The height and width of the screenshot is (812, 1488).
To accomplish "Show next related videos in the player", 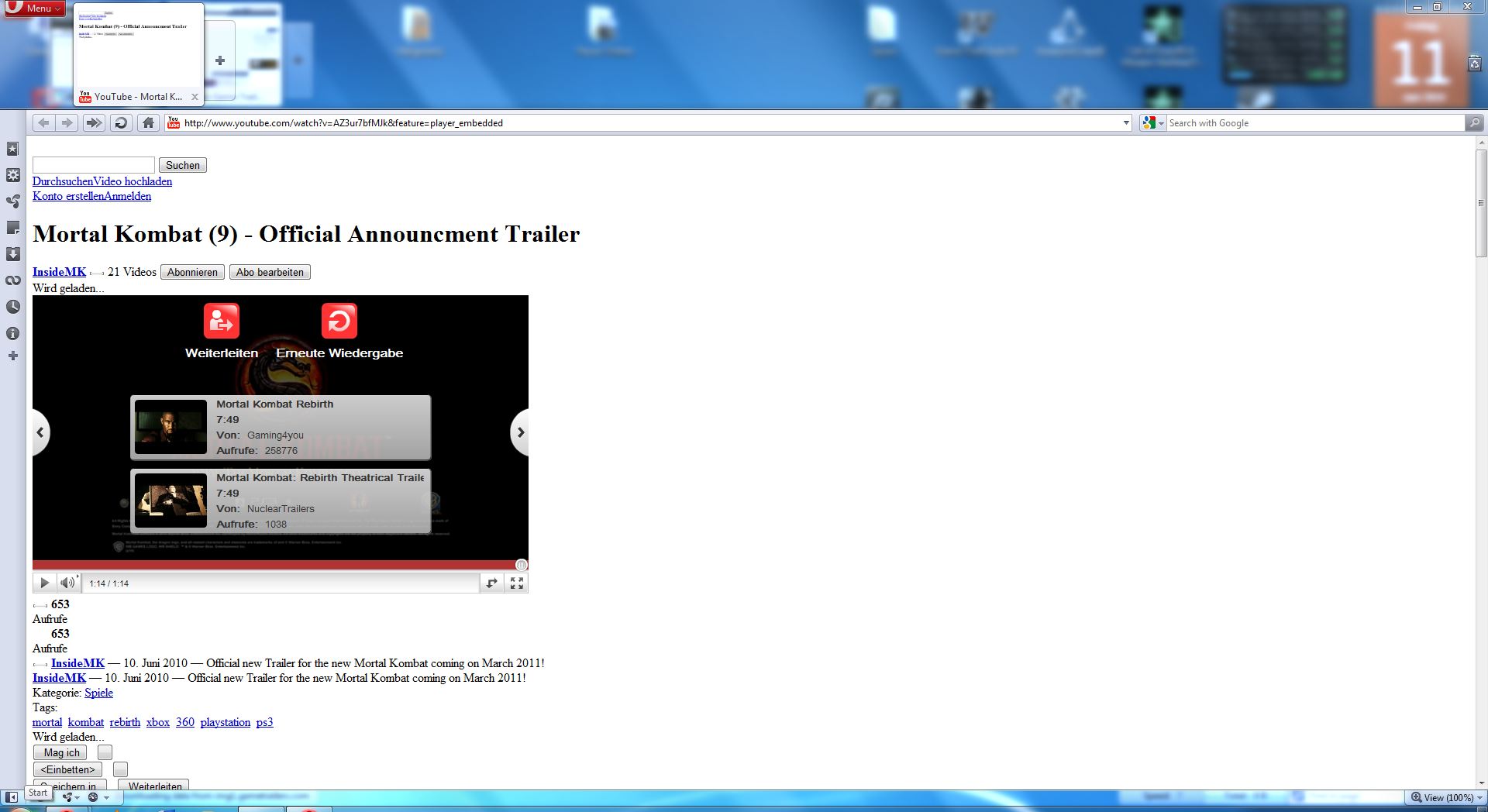I will [520, 432].
